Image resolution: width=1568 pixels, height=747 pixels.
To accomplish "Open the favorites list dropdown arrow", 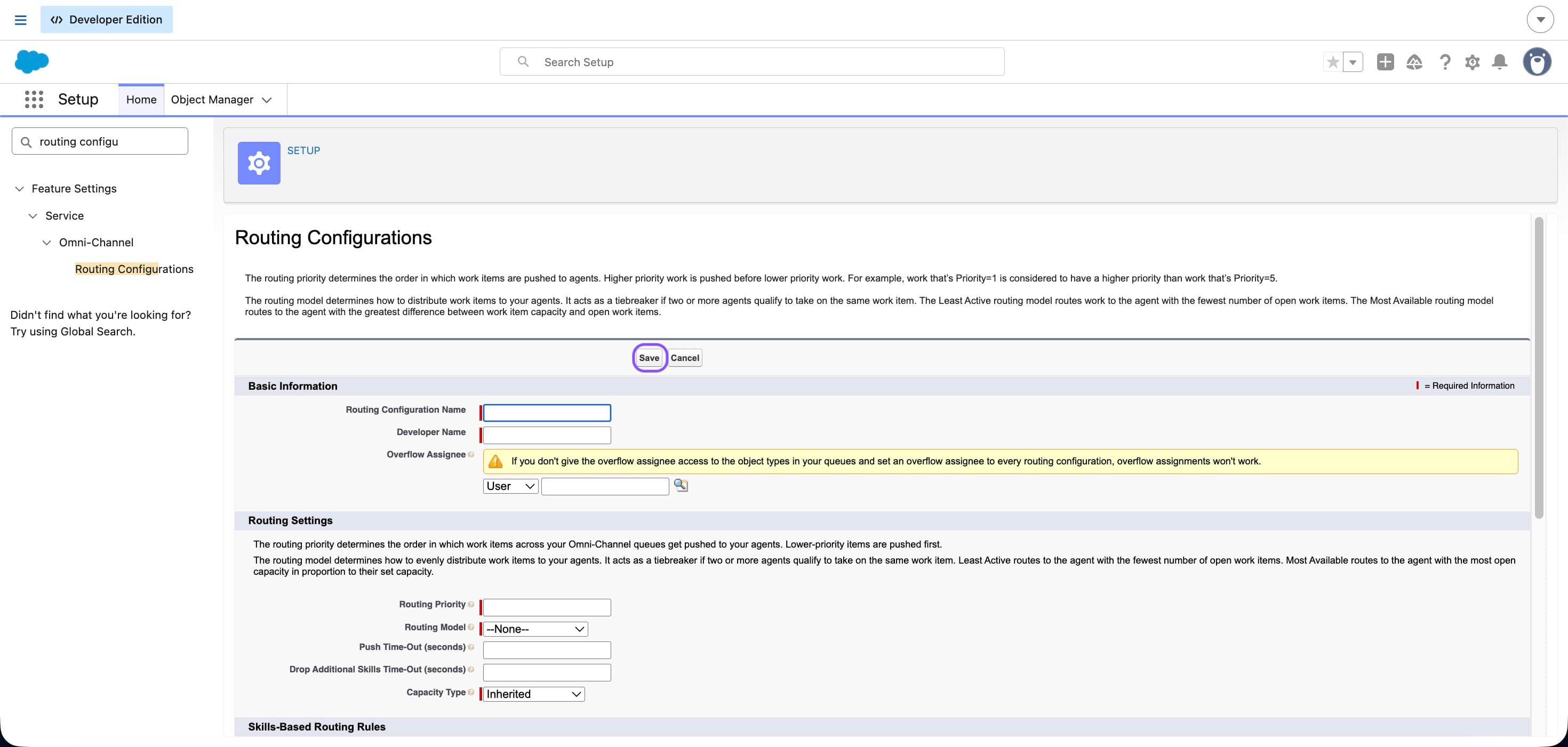I will 1353,62.
